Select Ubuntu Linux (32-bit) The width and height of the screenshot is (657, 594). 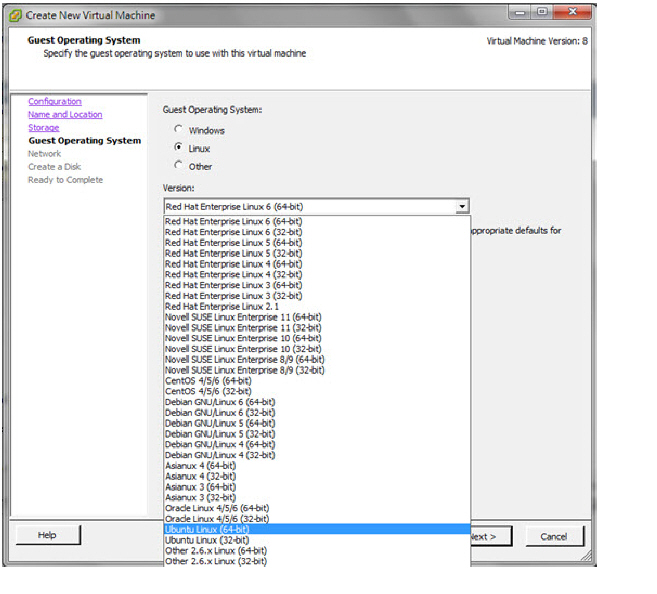(x=317, y=540)
